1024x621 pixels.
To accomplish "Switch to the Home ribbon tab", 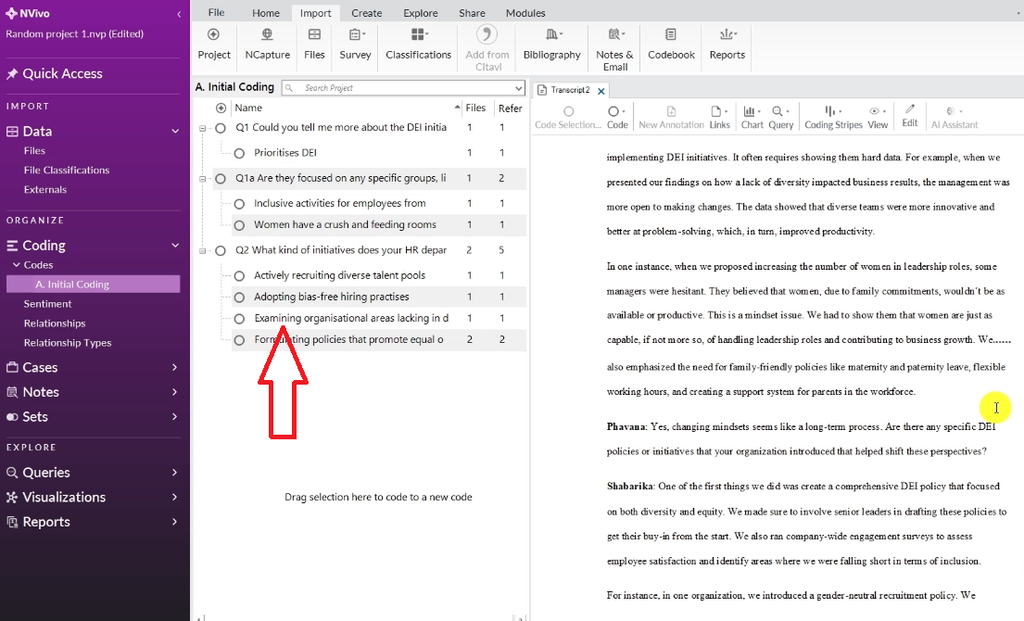I will click(x=266, y=13).
